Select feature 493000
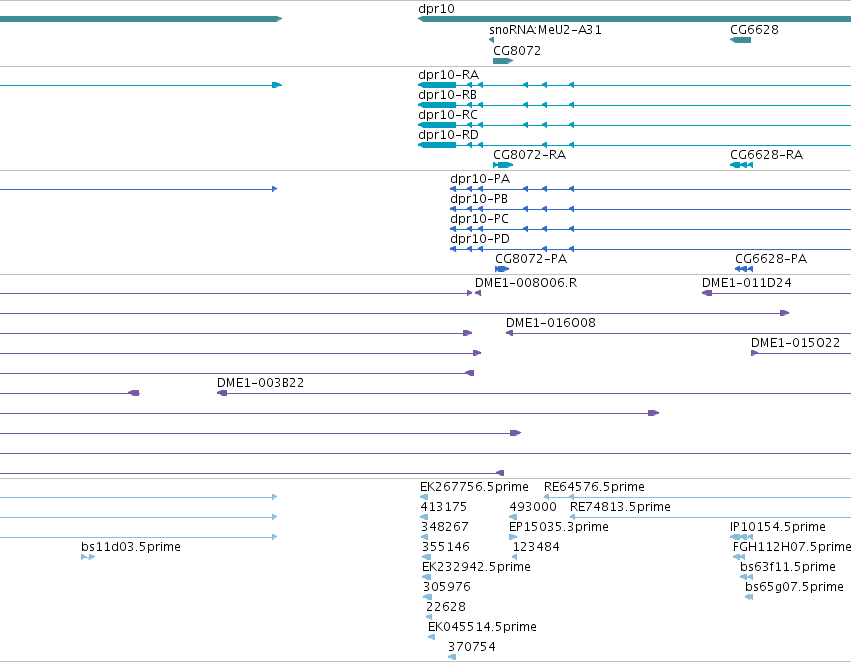The width and height of the screenshot is (851, 662). 532,507
